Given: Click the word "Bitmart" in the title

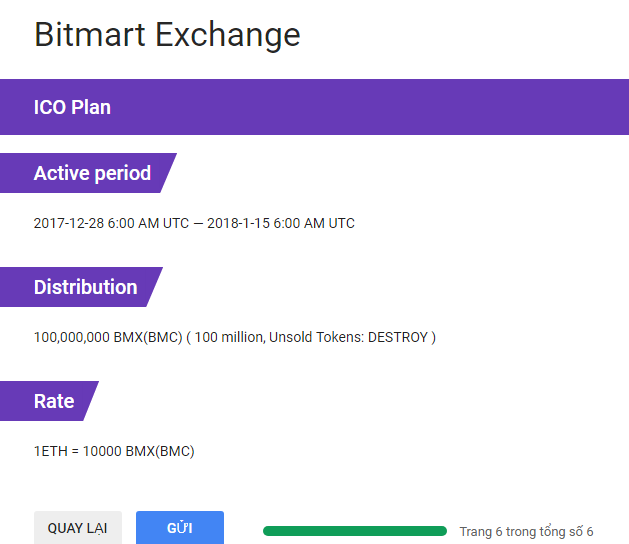Looking at the screenshot, I should 90,35.
